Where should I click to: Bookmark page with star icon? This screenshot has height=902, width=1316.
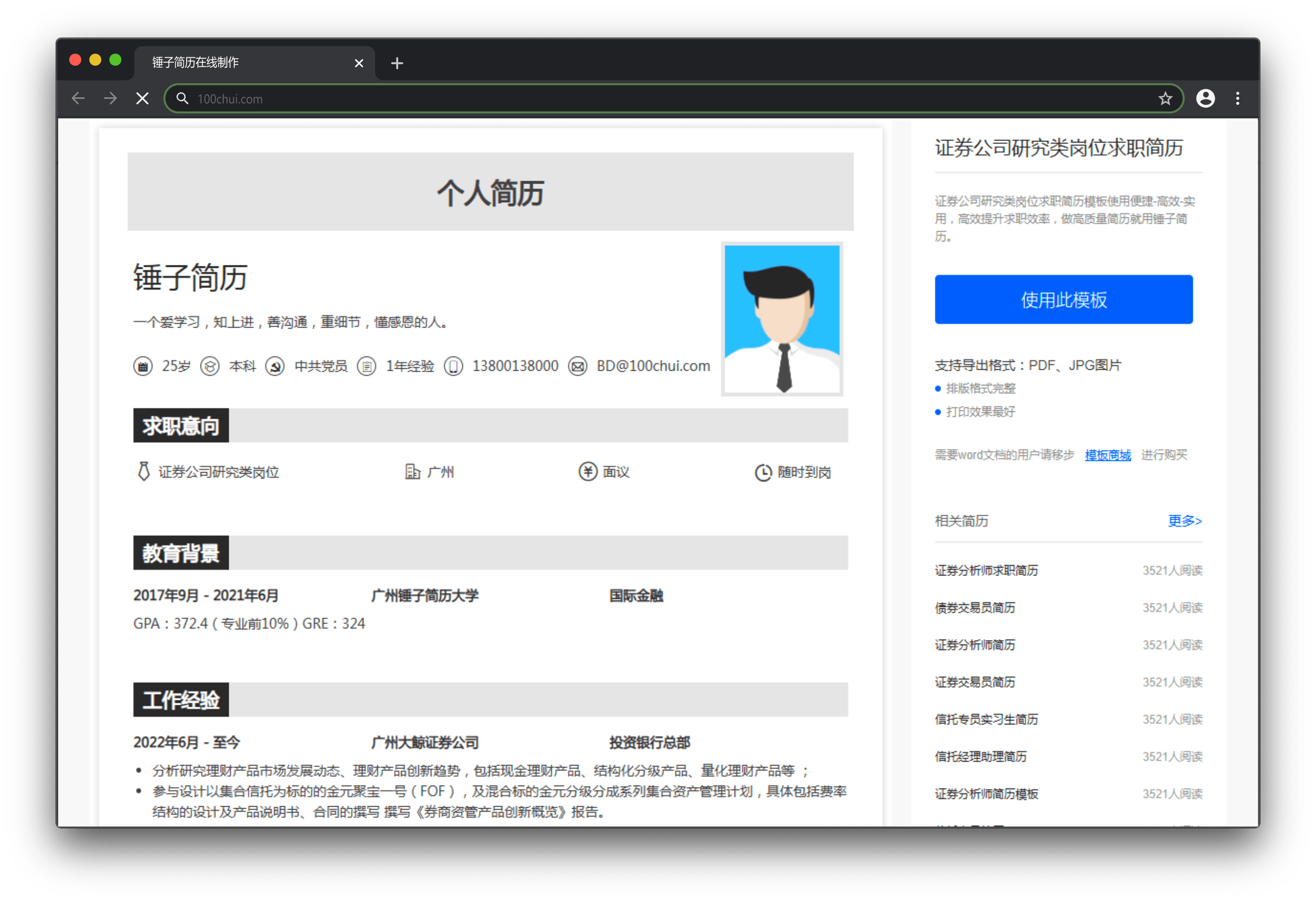1165,99
